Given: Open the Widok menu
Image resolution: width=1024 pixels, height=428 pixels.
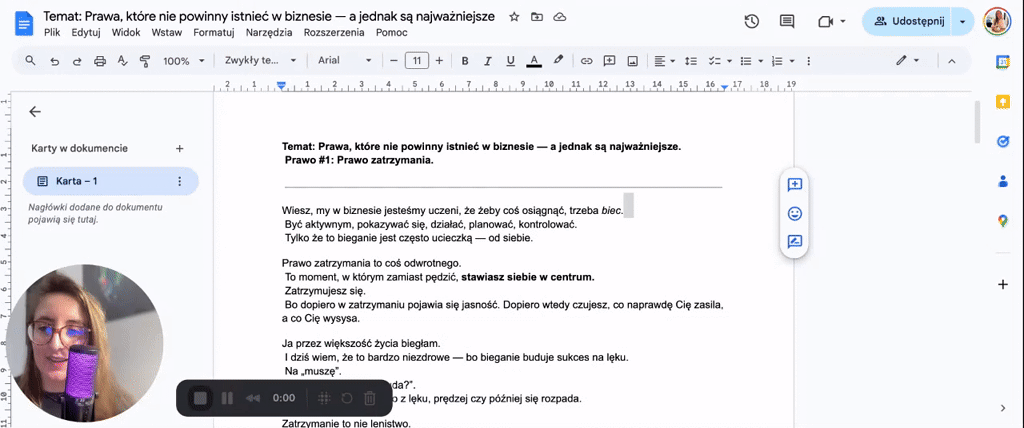Looking at the screenshot, I should pyautogui.click(x=125, y=33).
